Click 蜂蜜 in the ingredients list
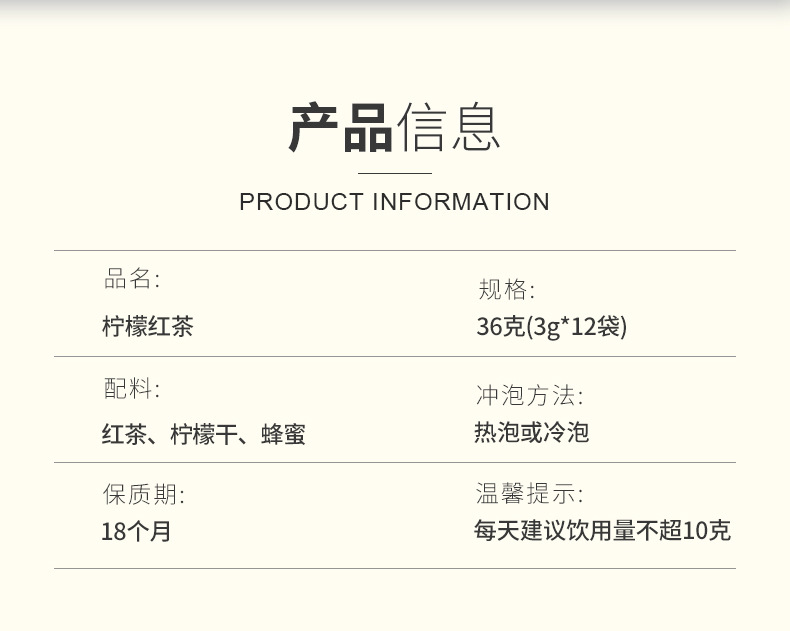Image resolution: width=790 pixels, height=631 pixels. point(283,435)
